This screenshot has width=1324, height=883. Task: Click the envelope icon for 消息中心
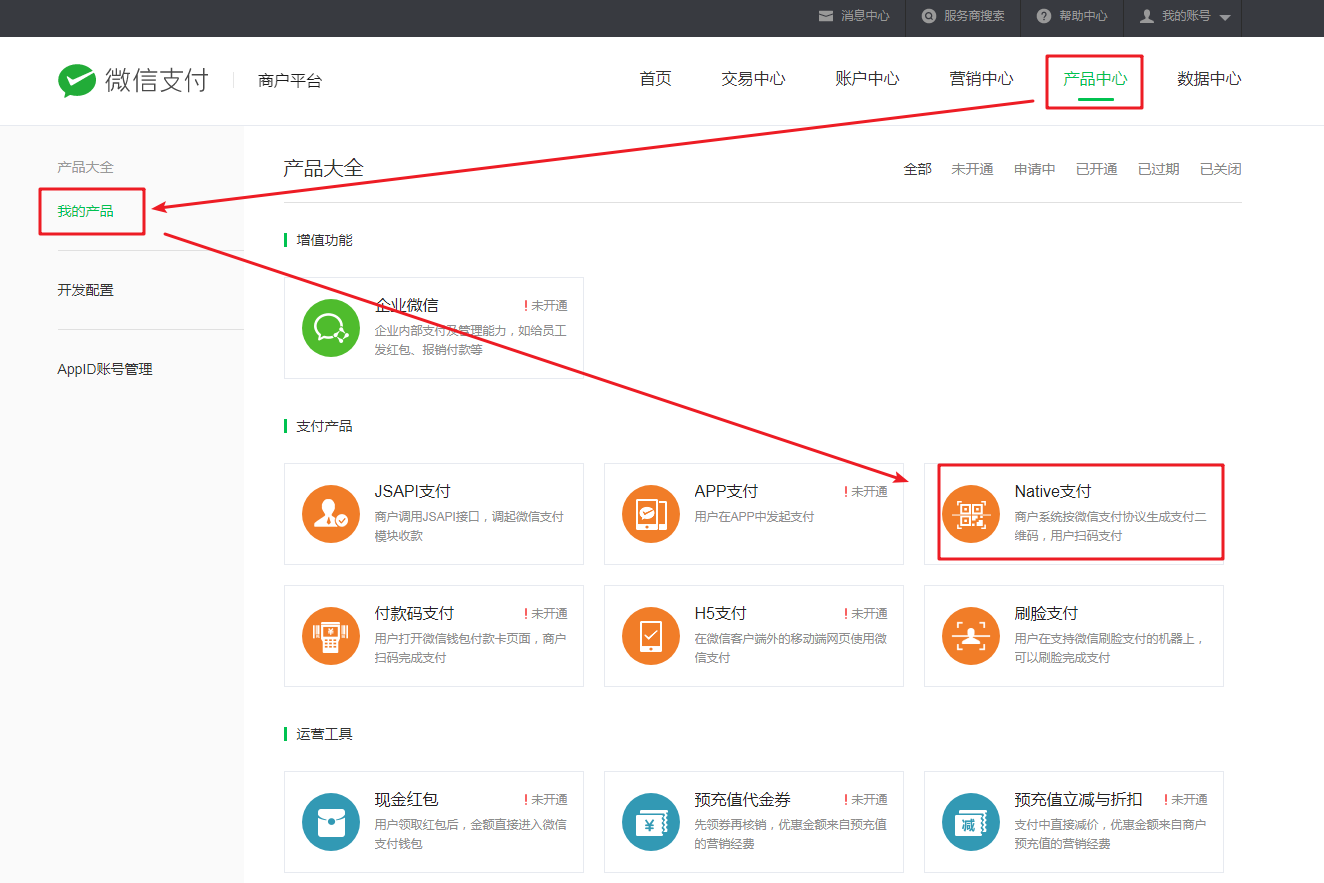click(826, 16)
